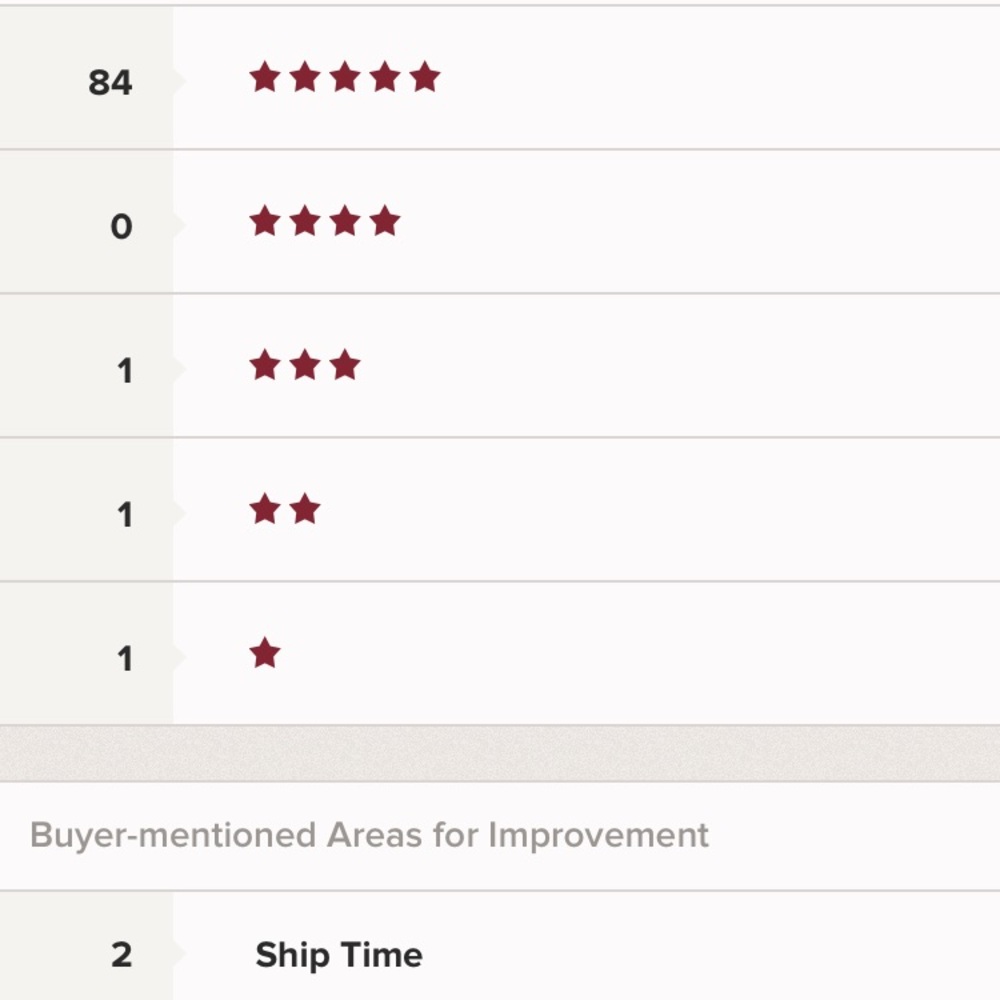1000x1000 pixels.
Task: Tap the count 1 beside three stars
Action: [124, 371]
